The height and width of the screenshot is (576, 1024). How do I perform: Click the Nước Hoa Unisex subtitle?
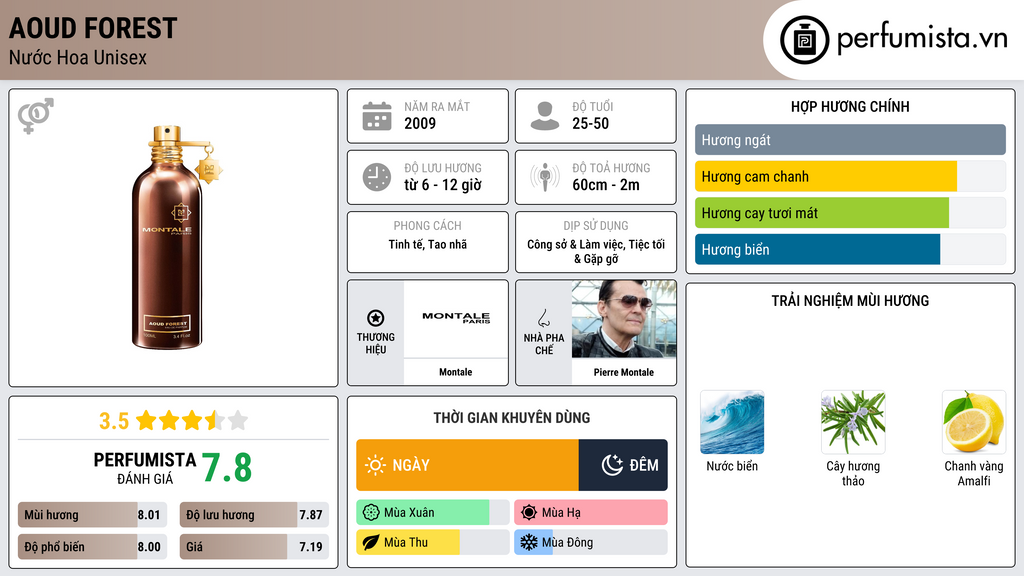pos(78,58)
